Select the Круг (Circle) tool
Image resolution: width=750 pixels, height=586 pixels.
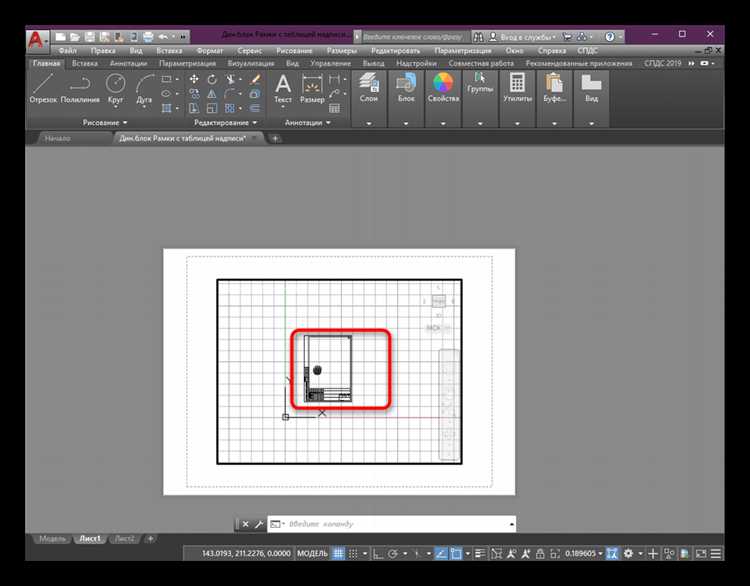pyautogui.click(x=114, y=86)
